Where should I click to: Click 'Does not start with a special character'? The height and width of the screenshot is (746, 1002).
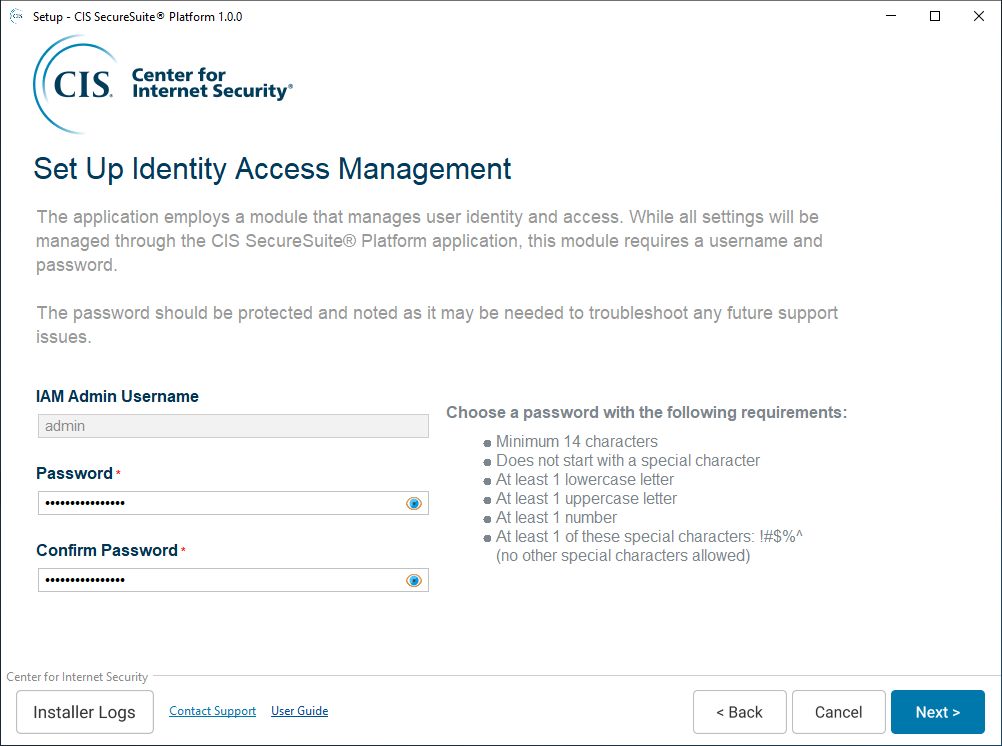(628, 461)
